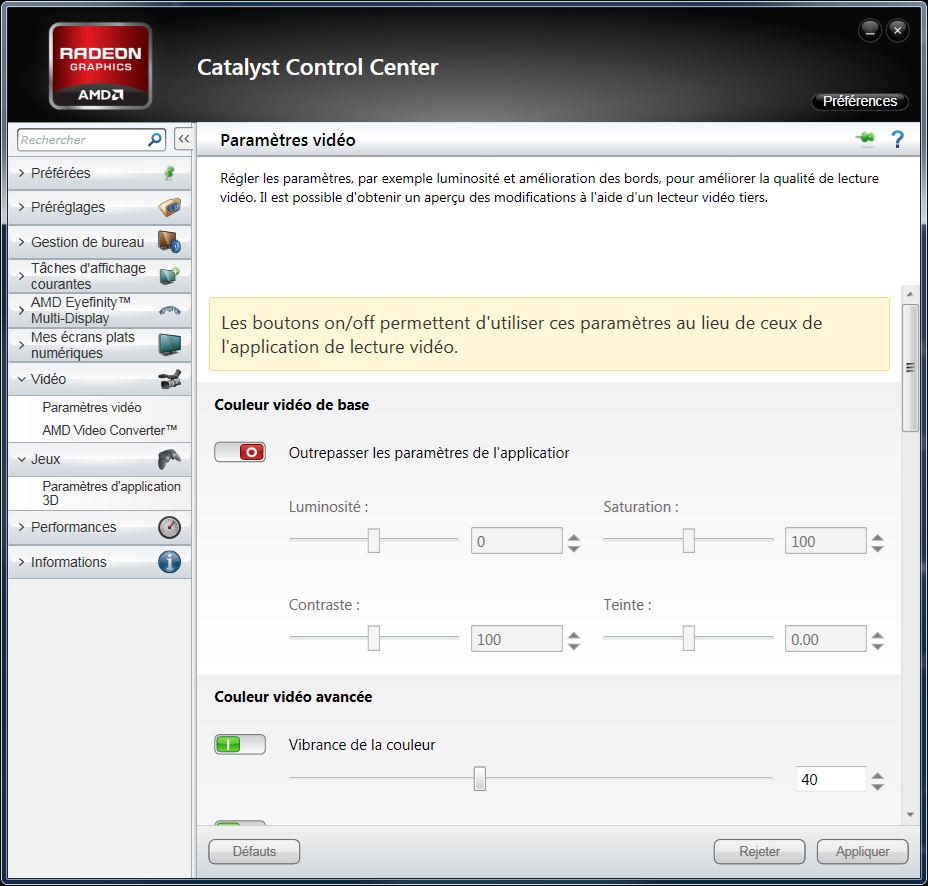Click the scrollbar down arrow
This screenshot has width=928, height=886.
pos(910,815)
